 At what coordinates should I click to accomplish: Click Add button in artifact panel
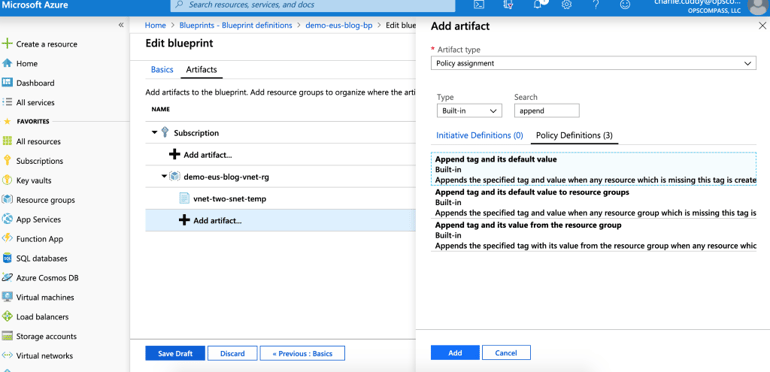coord(455,353)
